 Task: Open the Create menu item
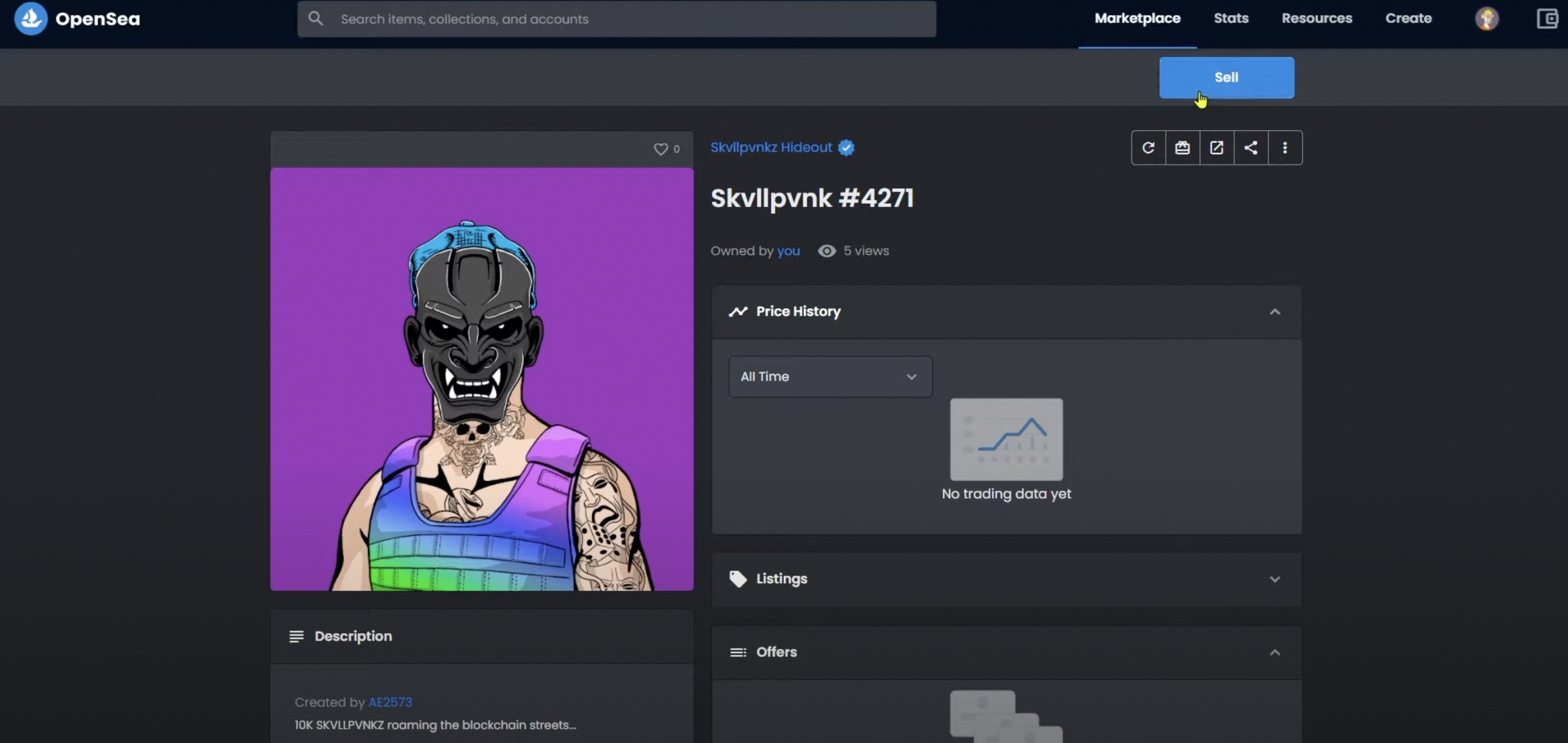pos(1408,18)
